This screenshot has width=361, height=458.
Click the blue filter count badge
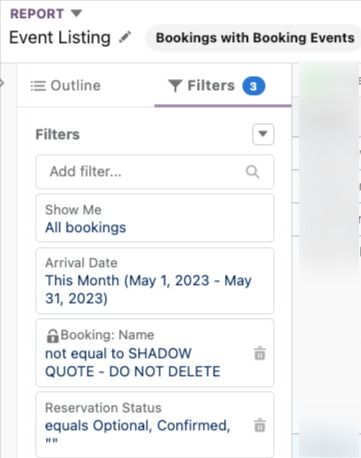click(254, 86)
